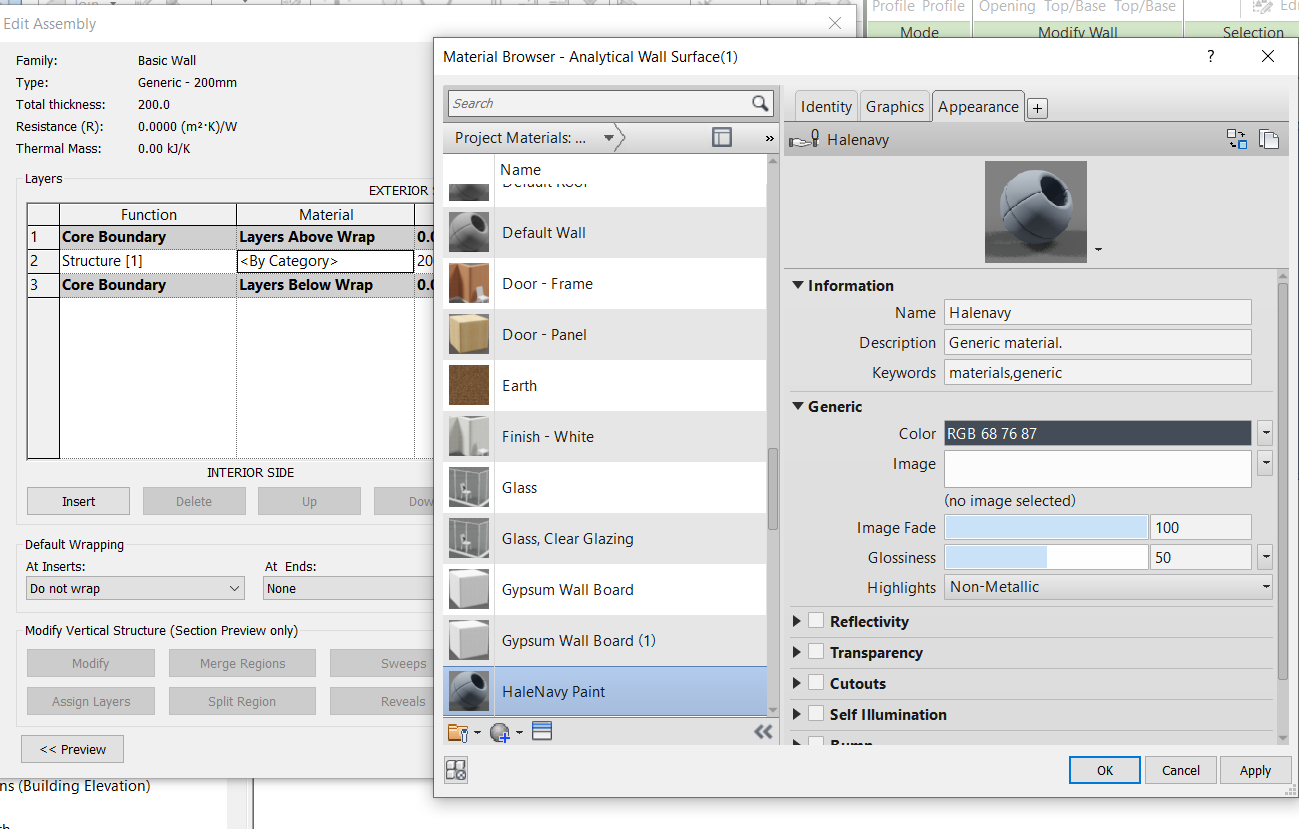Open the preview thumbnail scene dropdown arrow
Screen dimensions: 1299x829
(x=1098, y=250)
